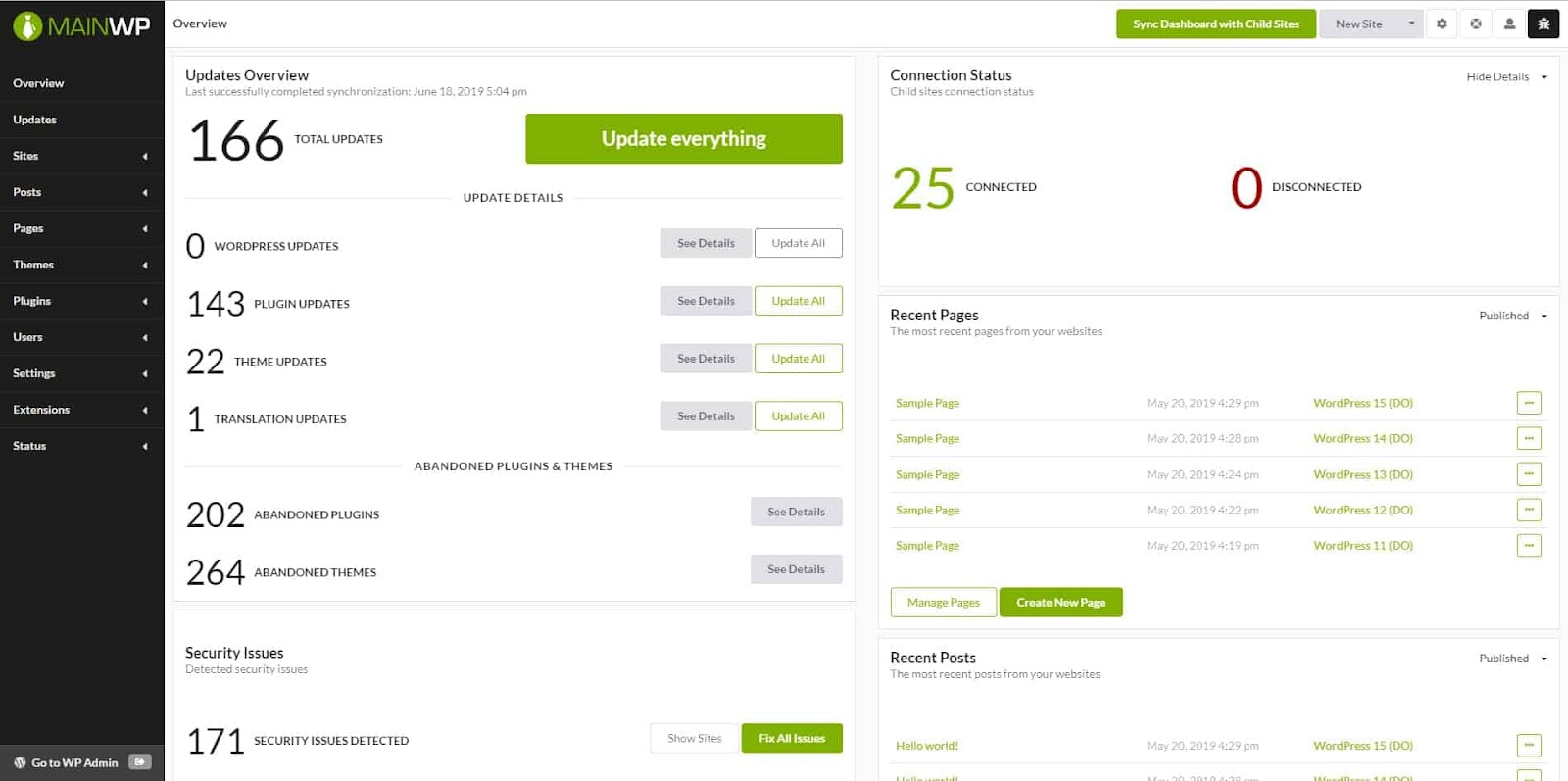Expand the Sites sidebar submenu
The width and height of the screenshot is (1568, 781).
145,156
